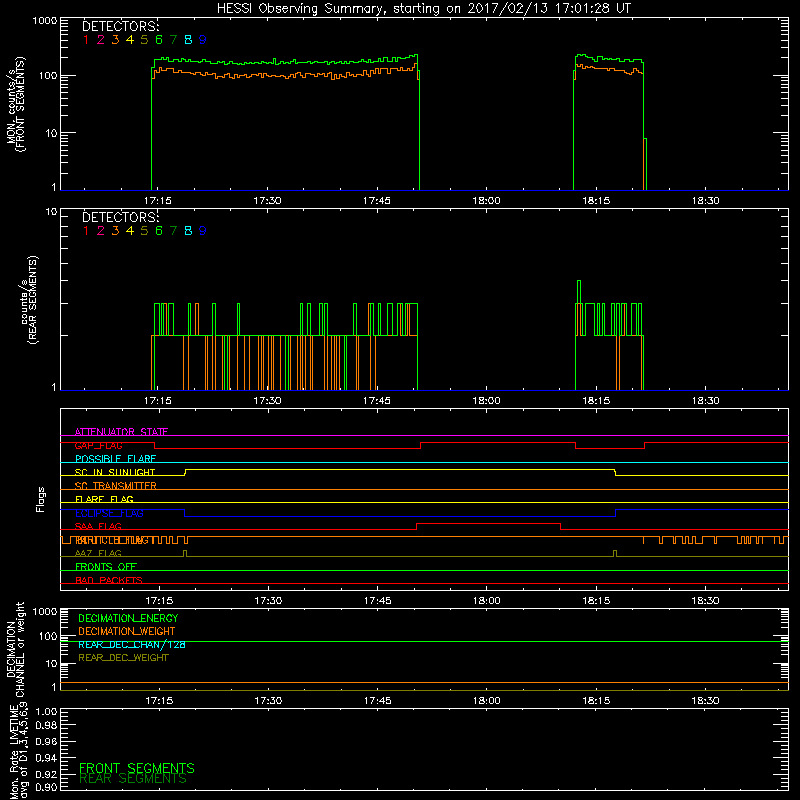Click the green FRONTS_OFF label

[x=106, y=567]
